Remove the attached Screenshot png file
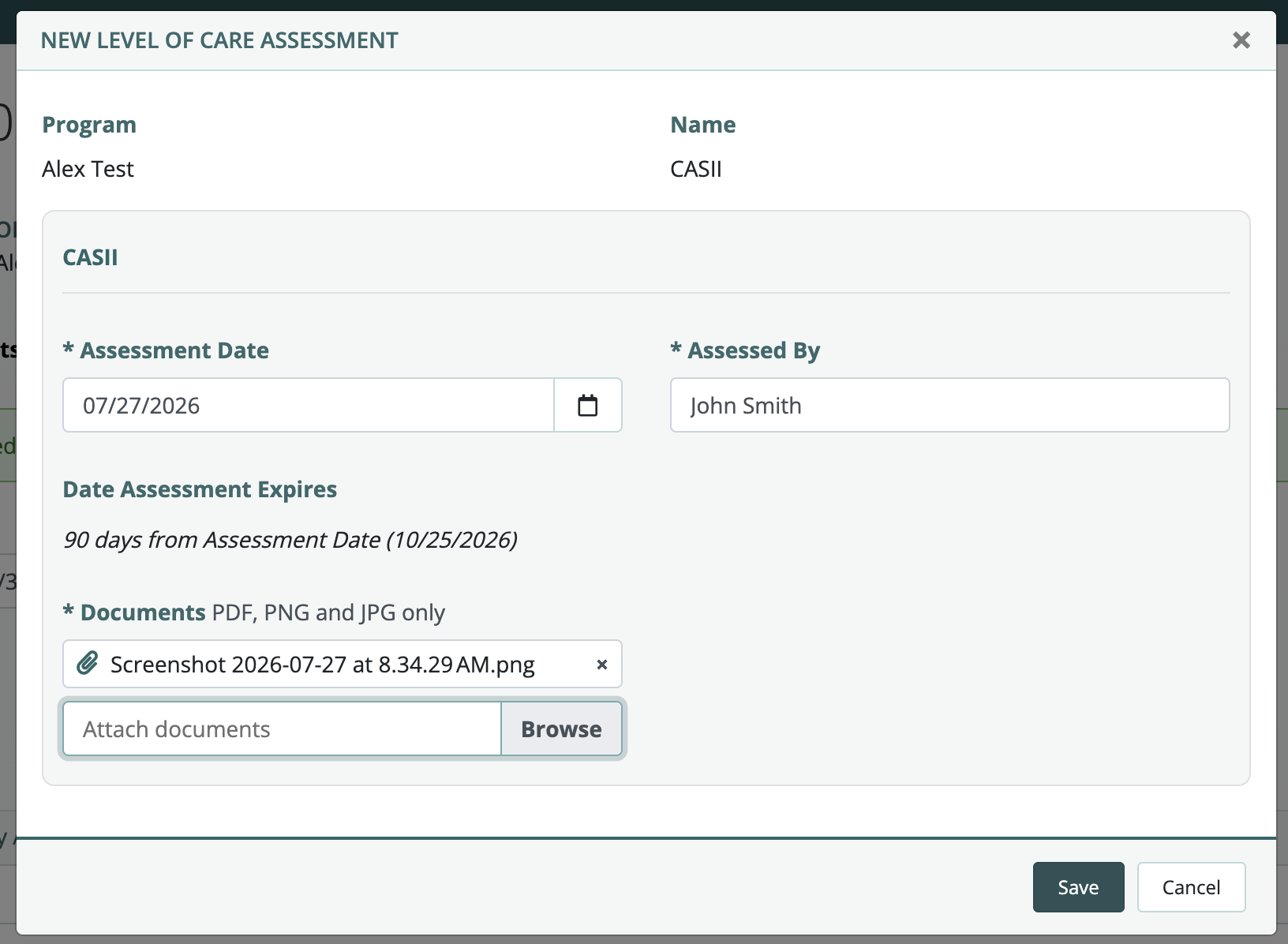This screenshot has width=1288, height=944. point(601,665)
